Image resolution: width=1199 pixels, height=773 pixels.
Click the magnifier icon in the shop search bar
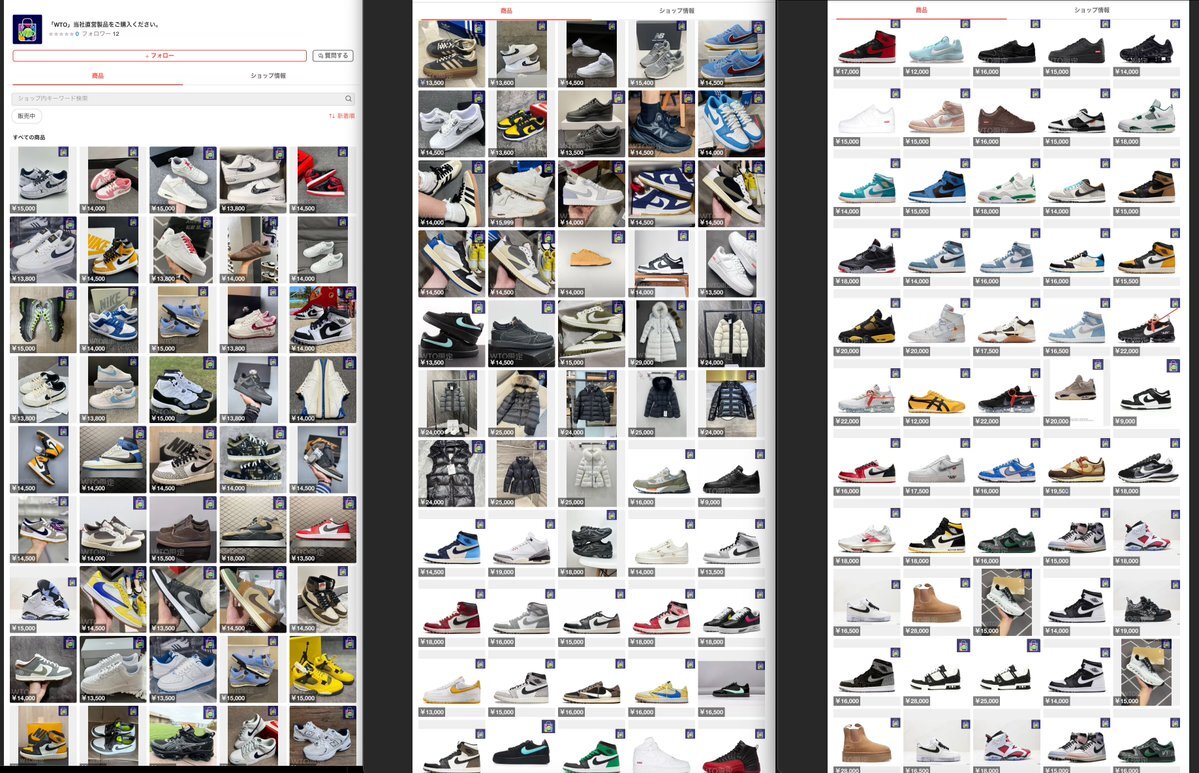[x=348, y=99]
